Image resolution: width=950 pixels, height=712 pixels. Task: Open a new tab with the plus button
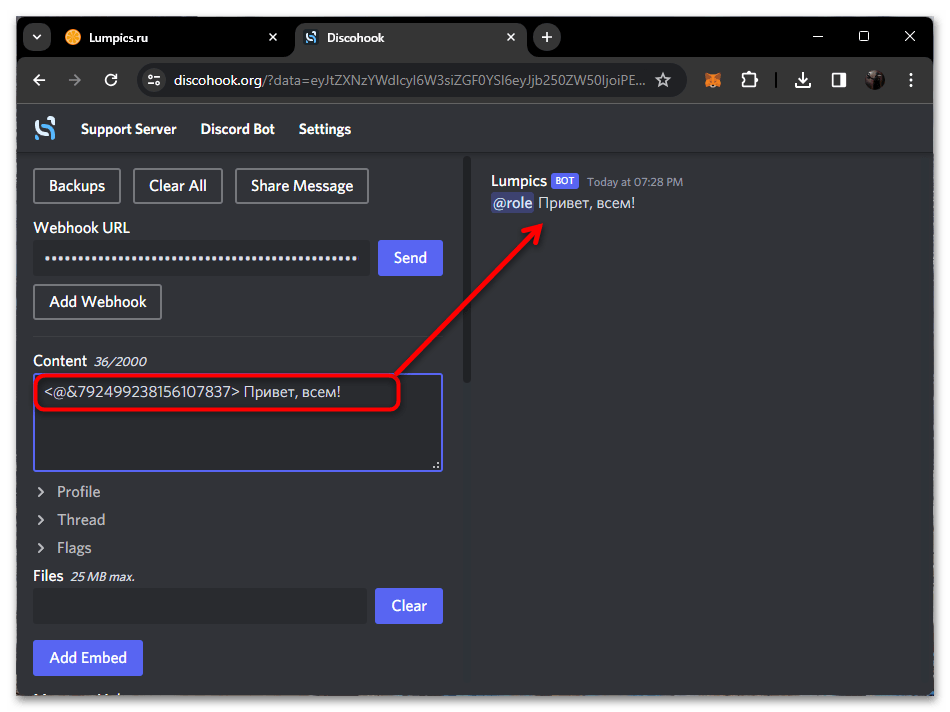click(x=546, y=37)
